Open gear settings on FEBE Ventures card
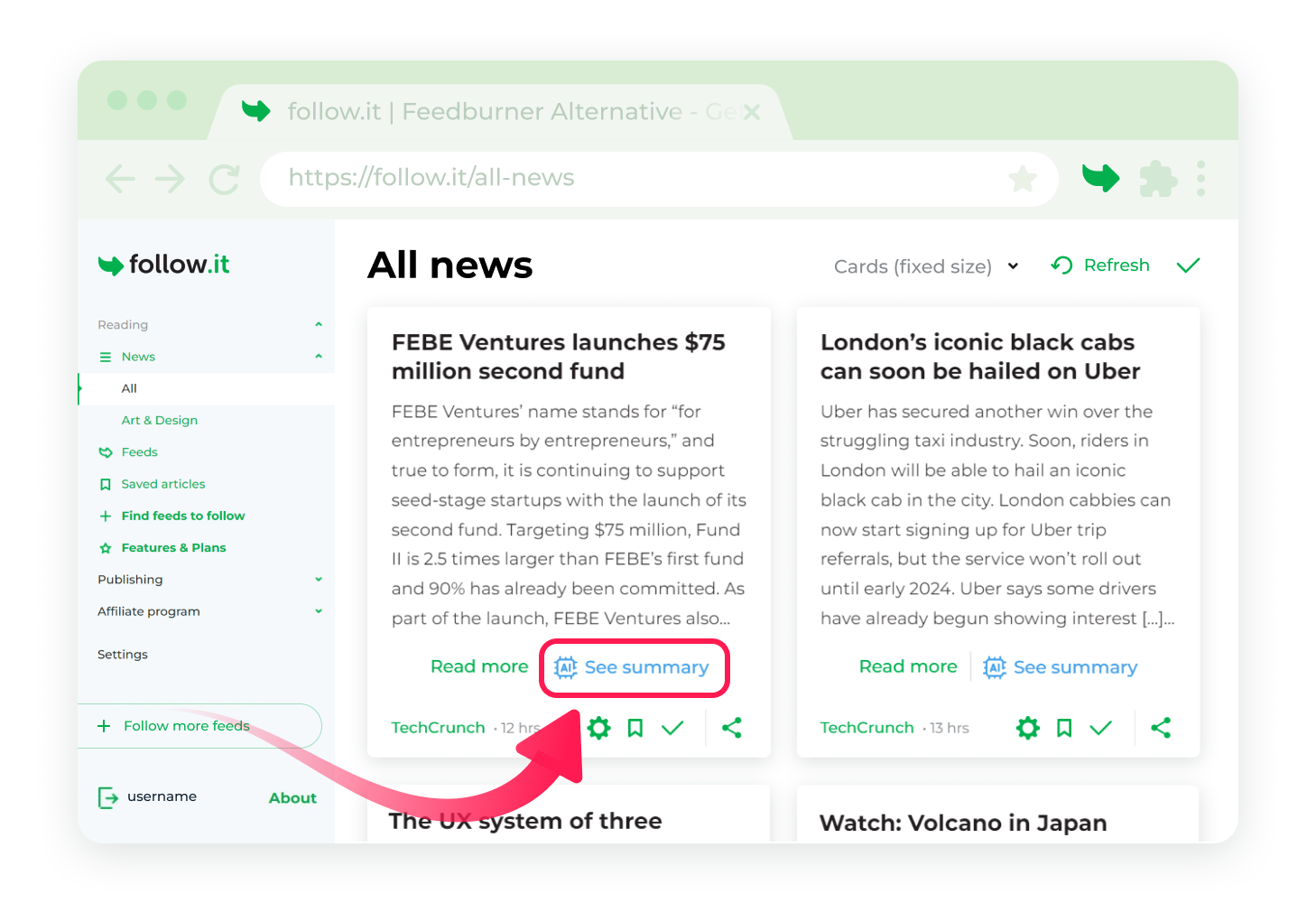The height and width of the screenshot is (903, 1316). coord(598,728)
